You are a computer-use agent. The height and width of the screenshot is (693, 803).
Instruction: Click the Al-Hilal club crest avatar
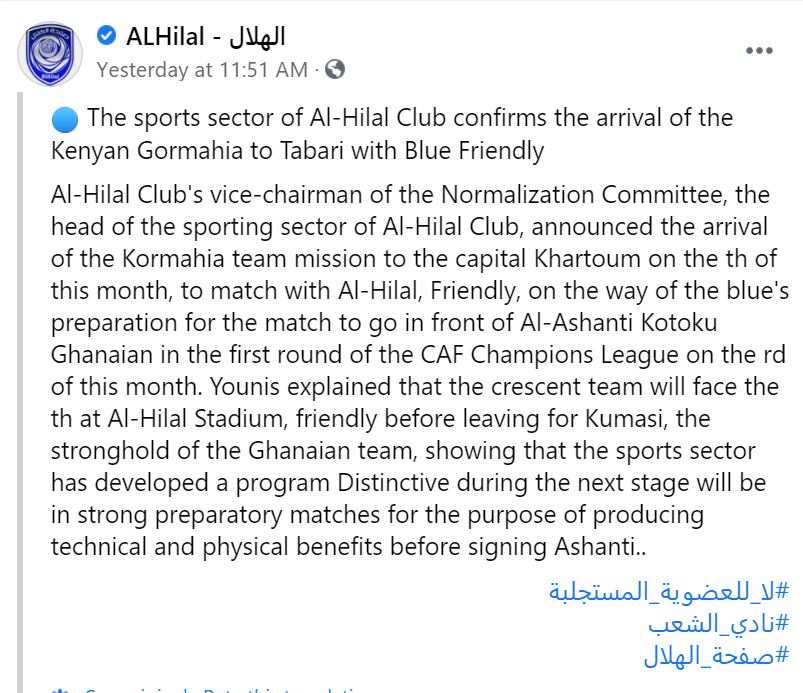coord(50,54)
